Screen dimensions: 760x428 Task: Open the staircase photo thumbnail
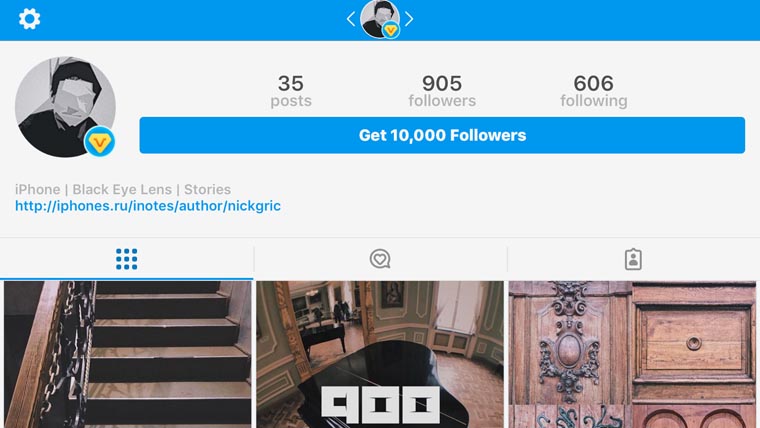126,354
